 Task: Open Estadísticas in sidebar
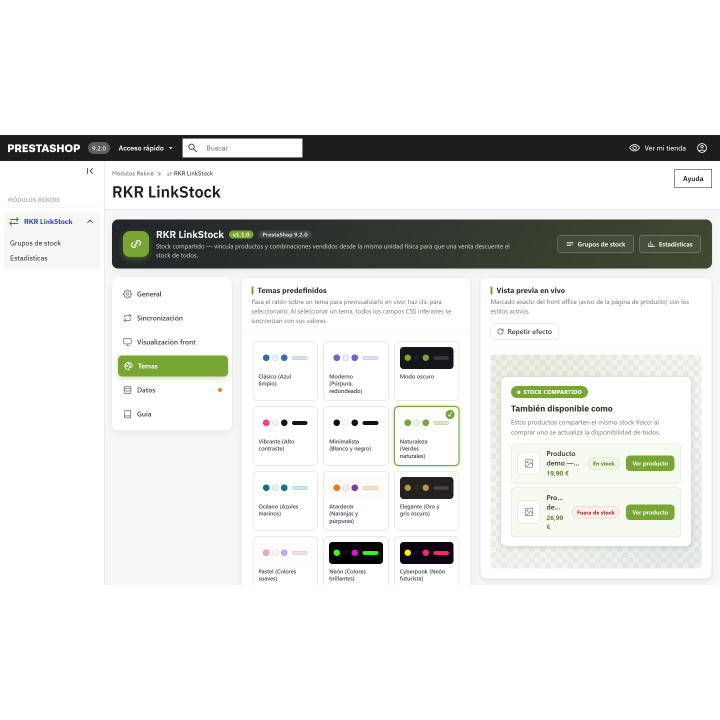pyautogui.click(x=28, y=258)
